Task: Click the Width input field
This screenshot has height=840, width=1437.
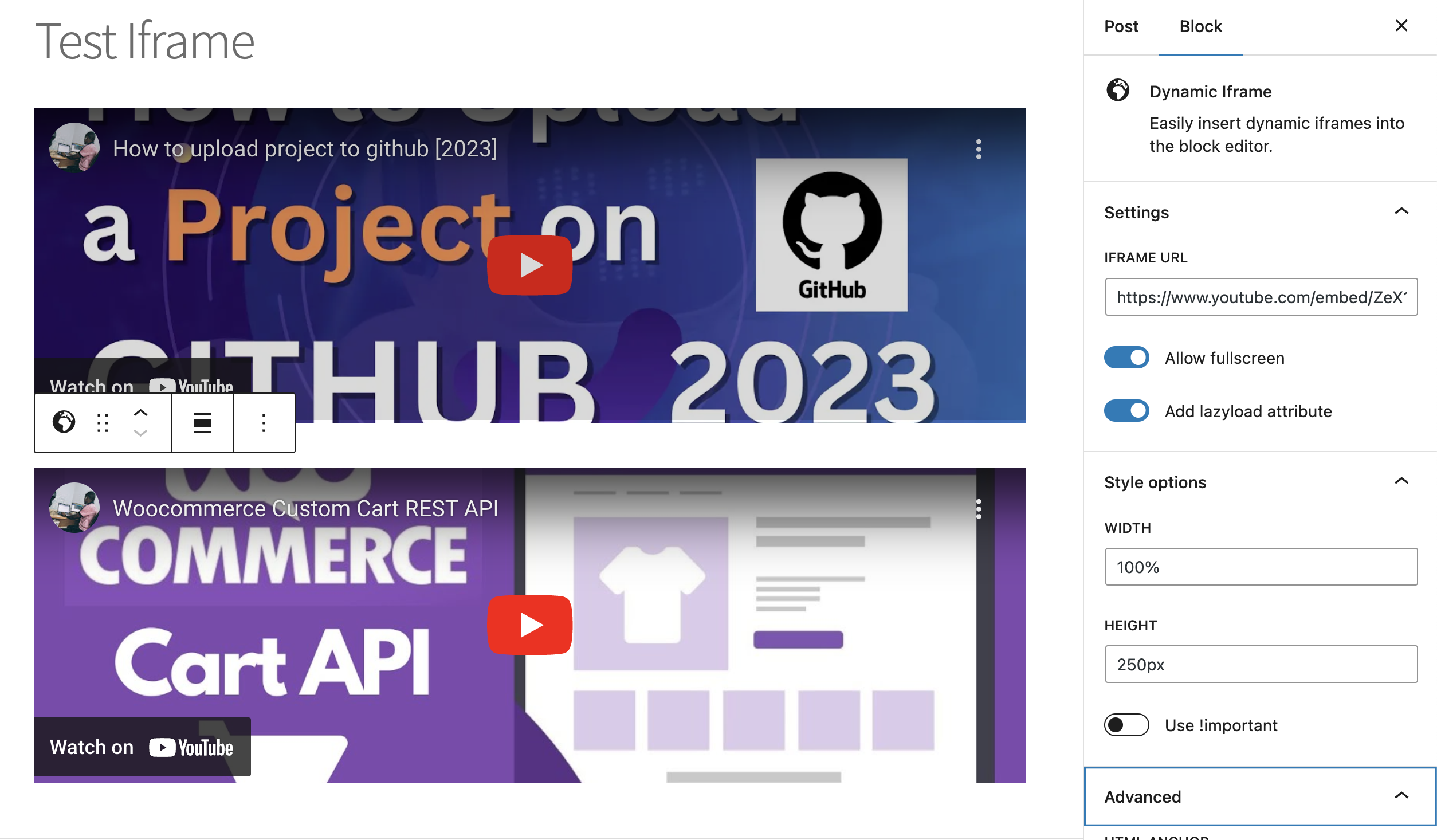Action: [x=1261, y=567]
